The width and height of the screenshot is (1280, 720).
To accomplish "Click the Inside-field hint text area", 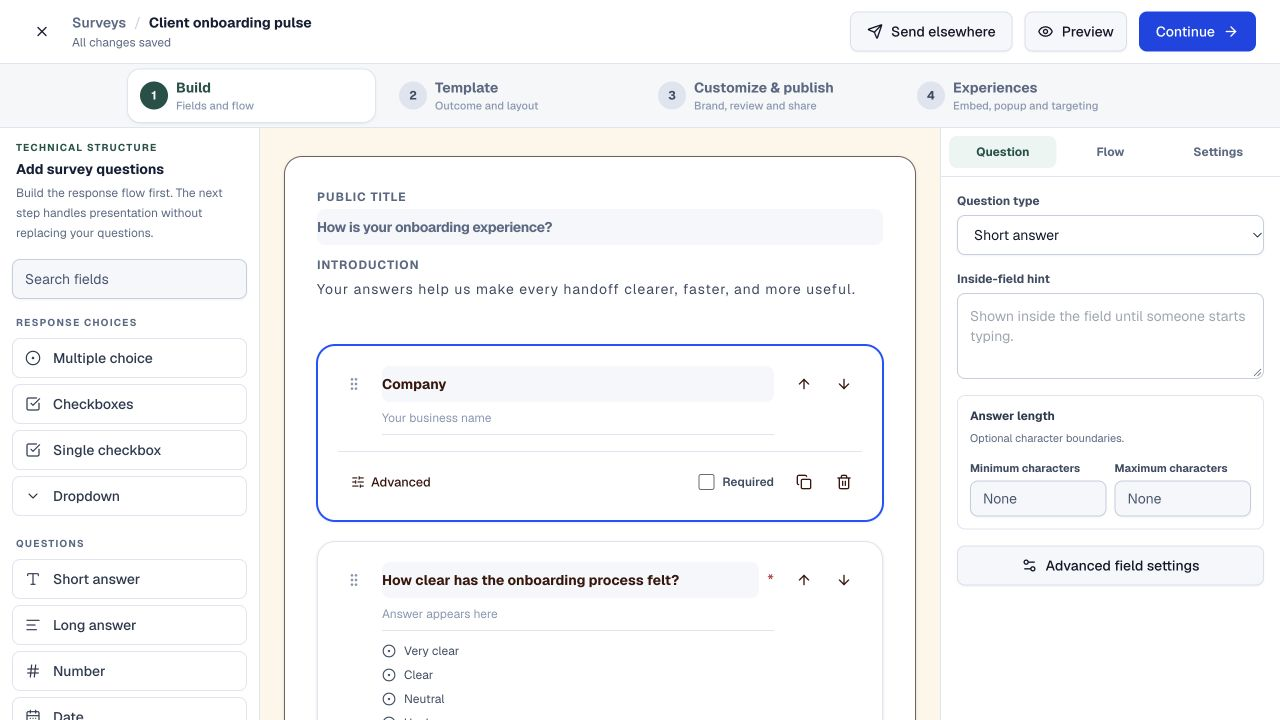I will [x=1110, y=336].
